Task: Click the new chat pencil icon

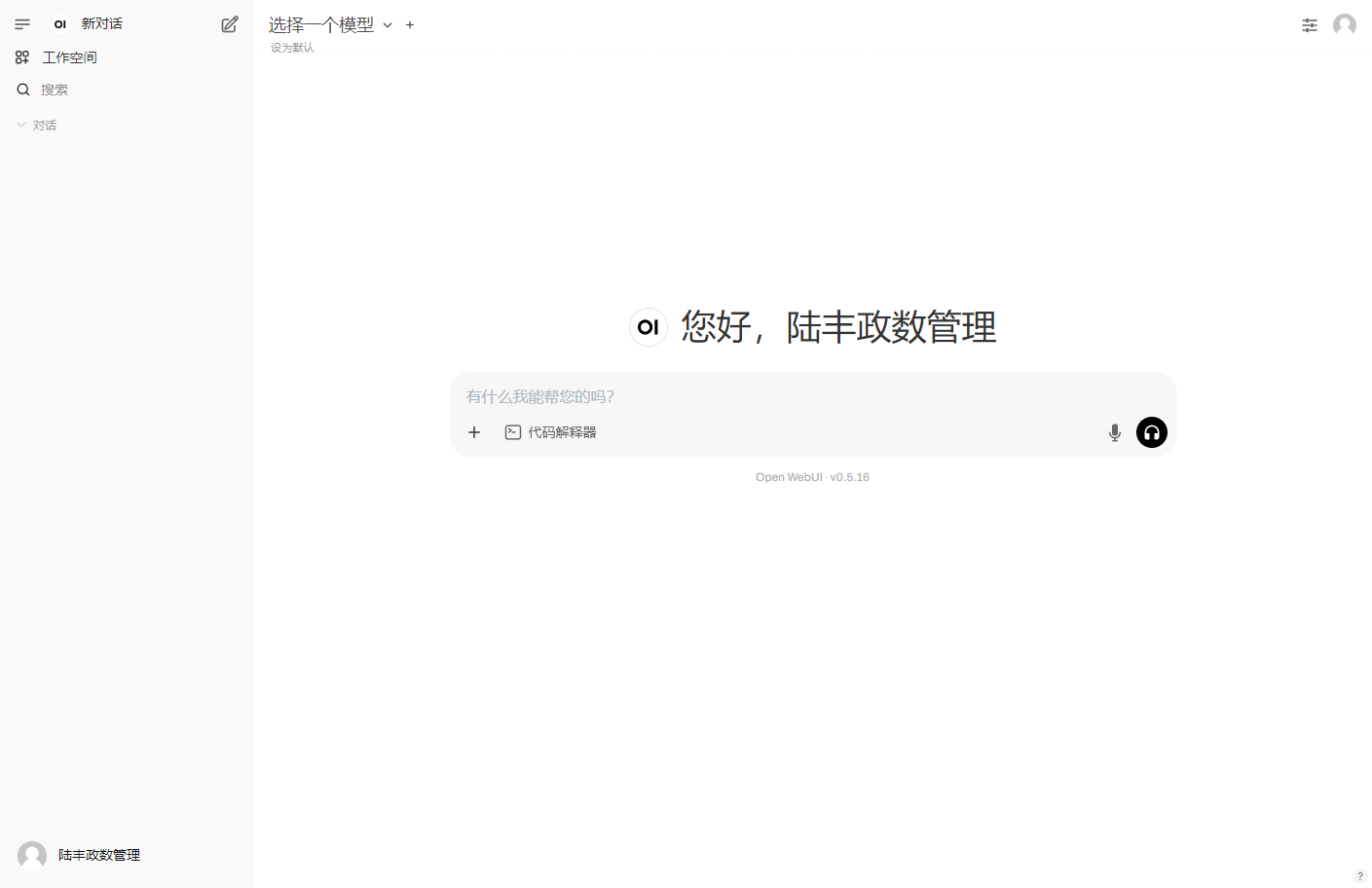Action: (230, 24)
